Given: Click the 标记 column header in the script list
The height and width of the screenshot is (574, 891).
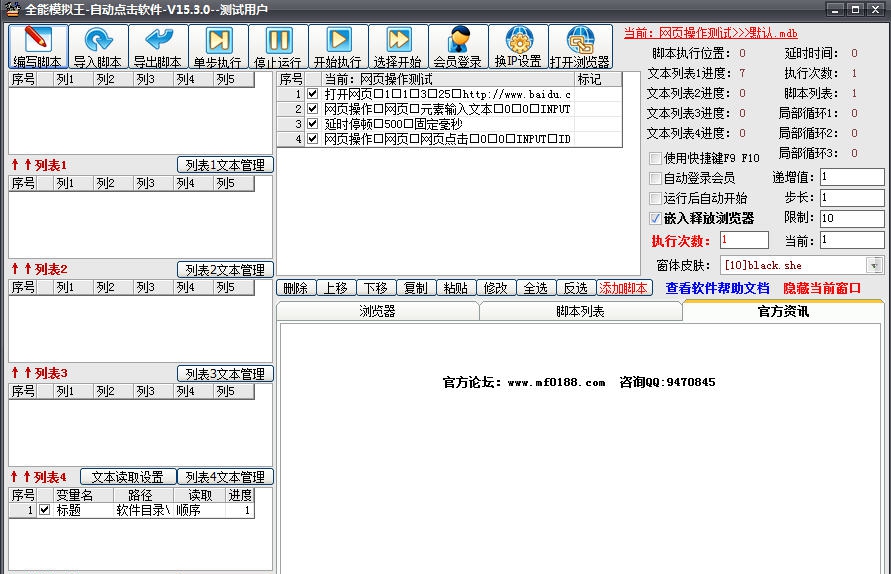Looking at the screenshot, I should tap(598, 79).
